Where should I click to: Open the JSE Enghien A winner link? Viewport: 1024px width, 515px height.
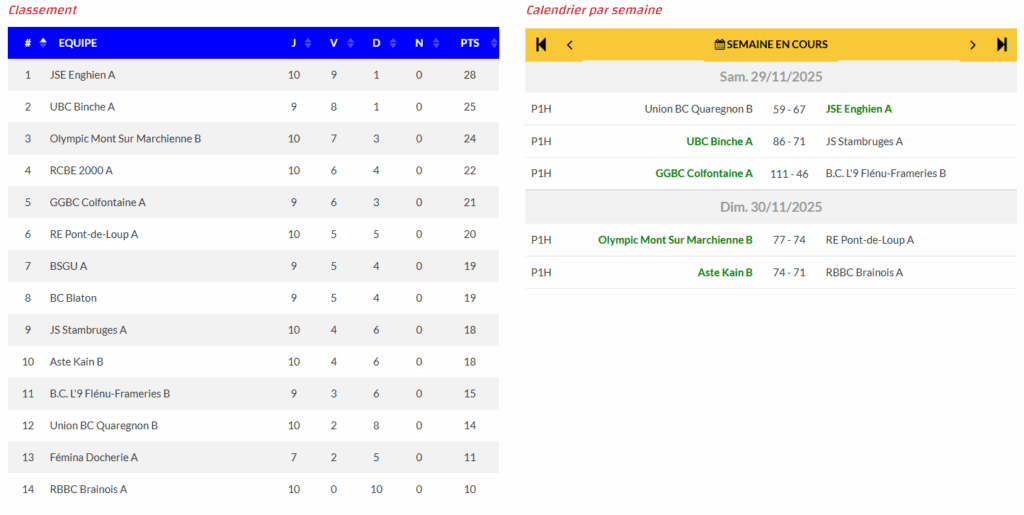(858, 109)
